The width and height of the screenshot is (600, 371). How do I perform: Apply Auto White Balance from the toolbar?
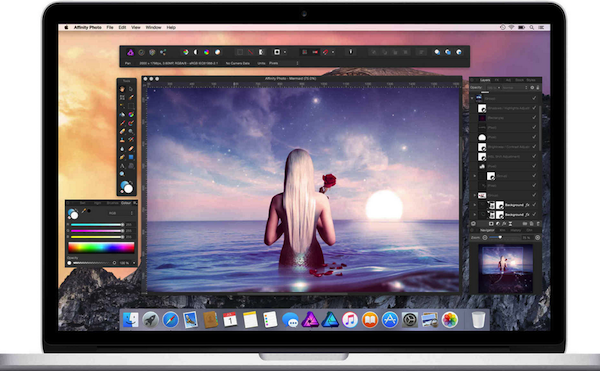217,52
